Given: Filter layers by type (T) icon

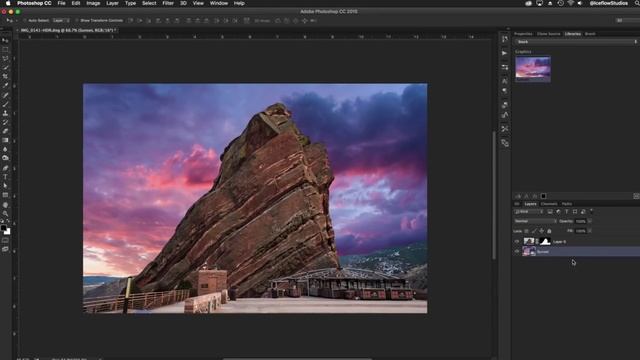Looking at the screenshot, I should pos(567,211).
